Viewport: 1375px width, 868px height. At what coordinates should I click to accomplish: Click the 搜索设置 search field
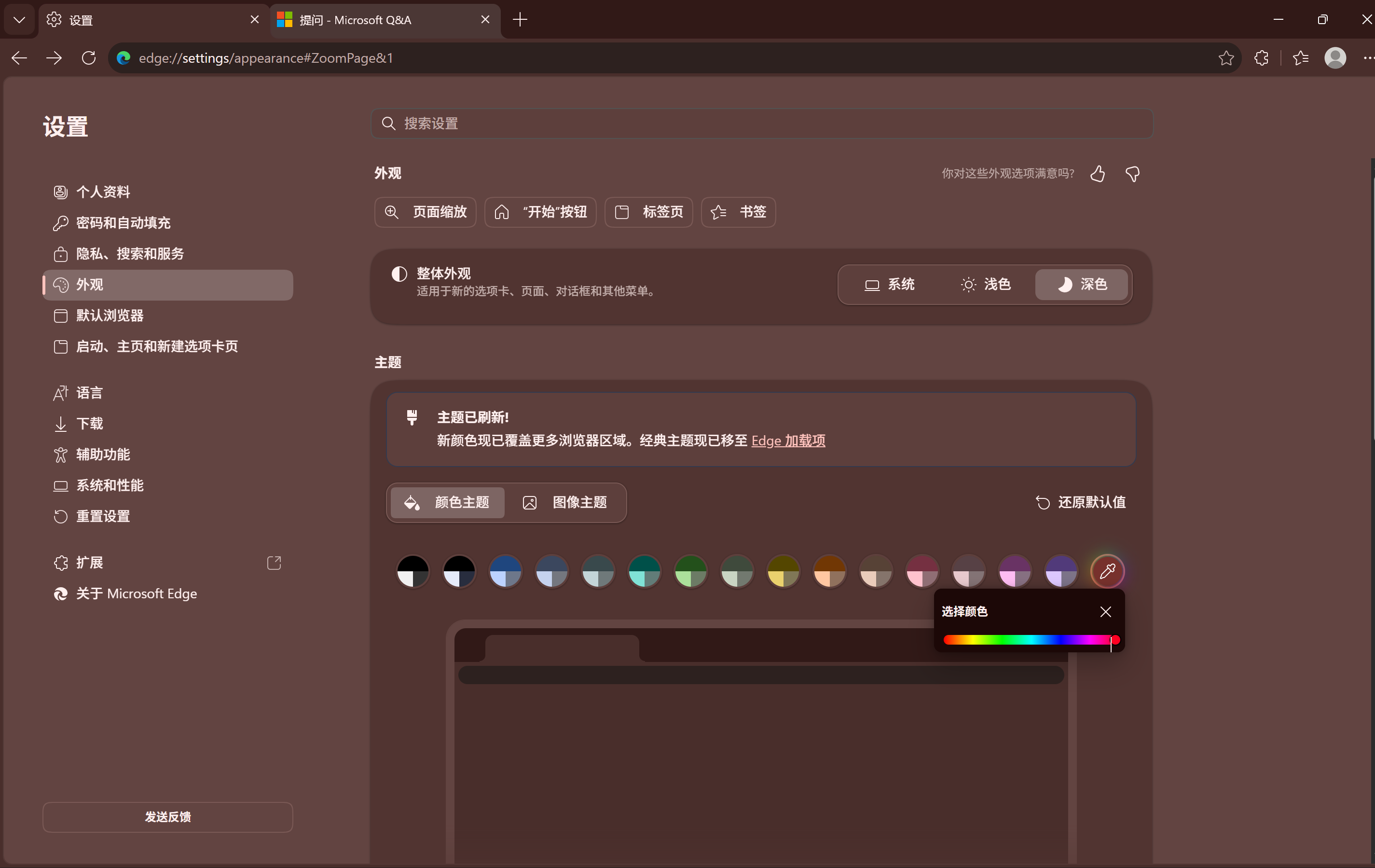(762, 124)
